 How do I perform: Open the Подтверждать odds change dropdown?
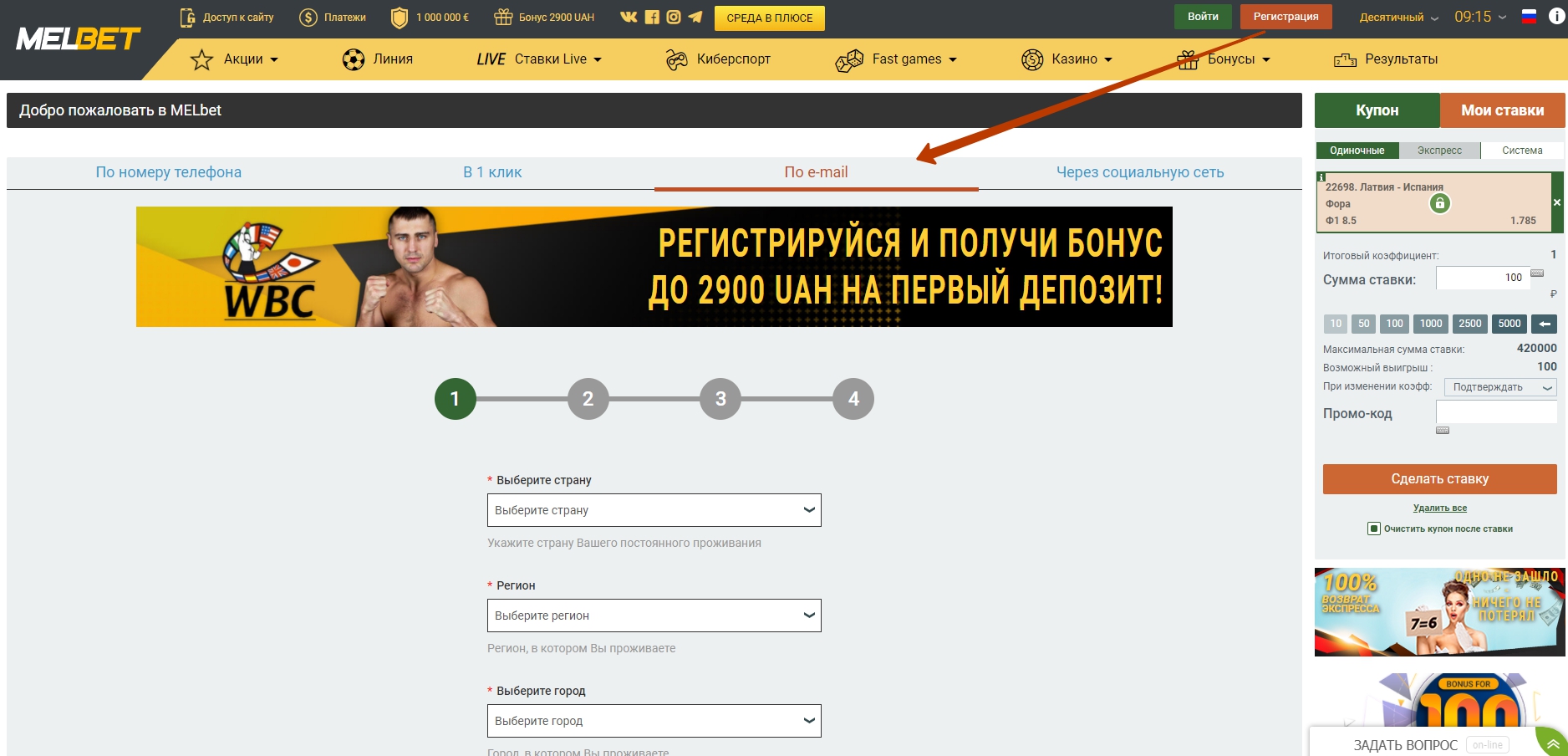pyautogui.click(x=1500, y=387)
